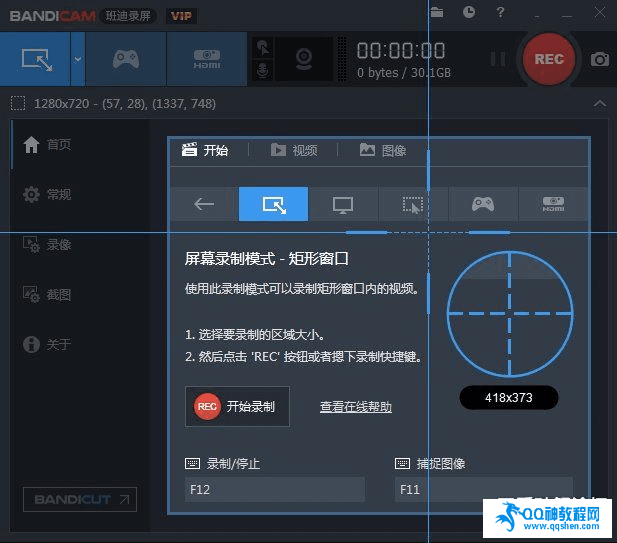Open the 常规 general settings in sidebar
The height and width of the screenshot is (543, 617).
click(x=47, y=194)
